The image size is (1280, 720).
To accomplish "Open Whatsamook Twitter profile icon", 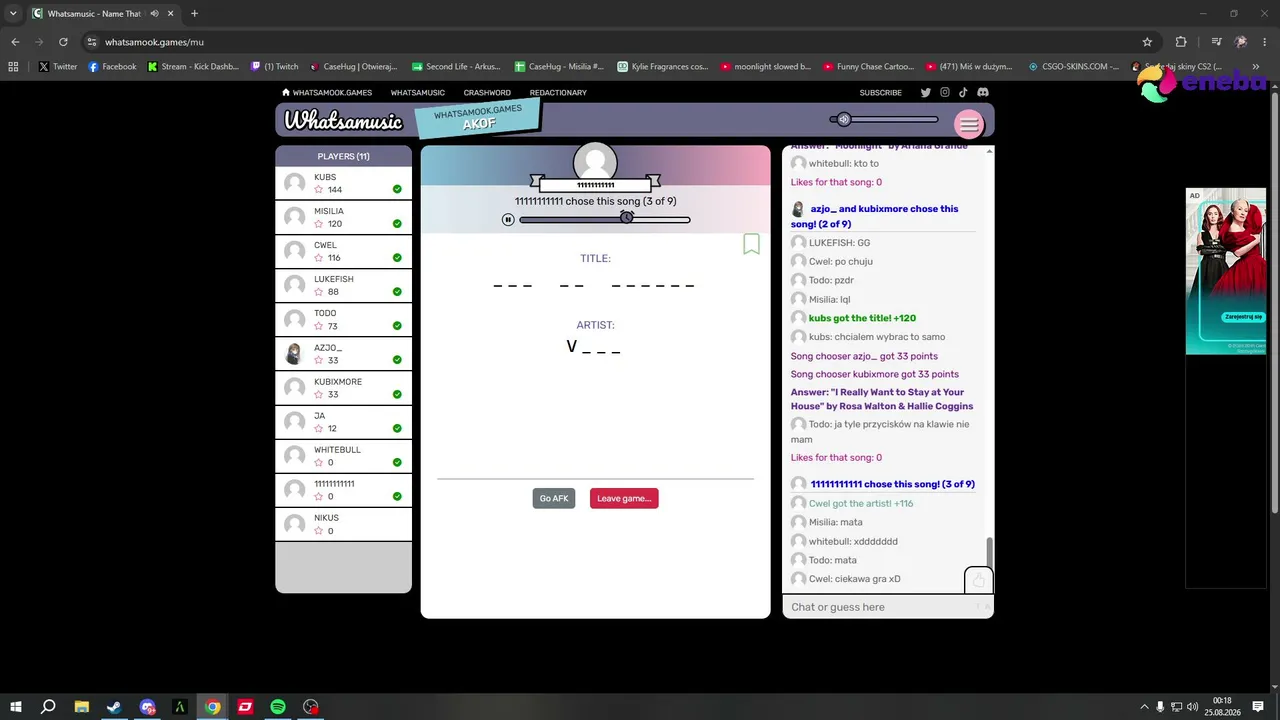I will pyautogui.click(x=926, y=92).
